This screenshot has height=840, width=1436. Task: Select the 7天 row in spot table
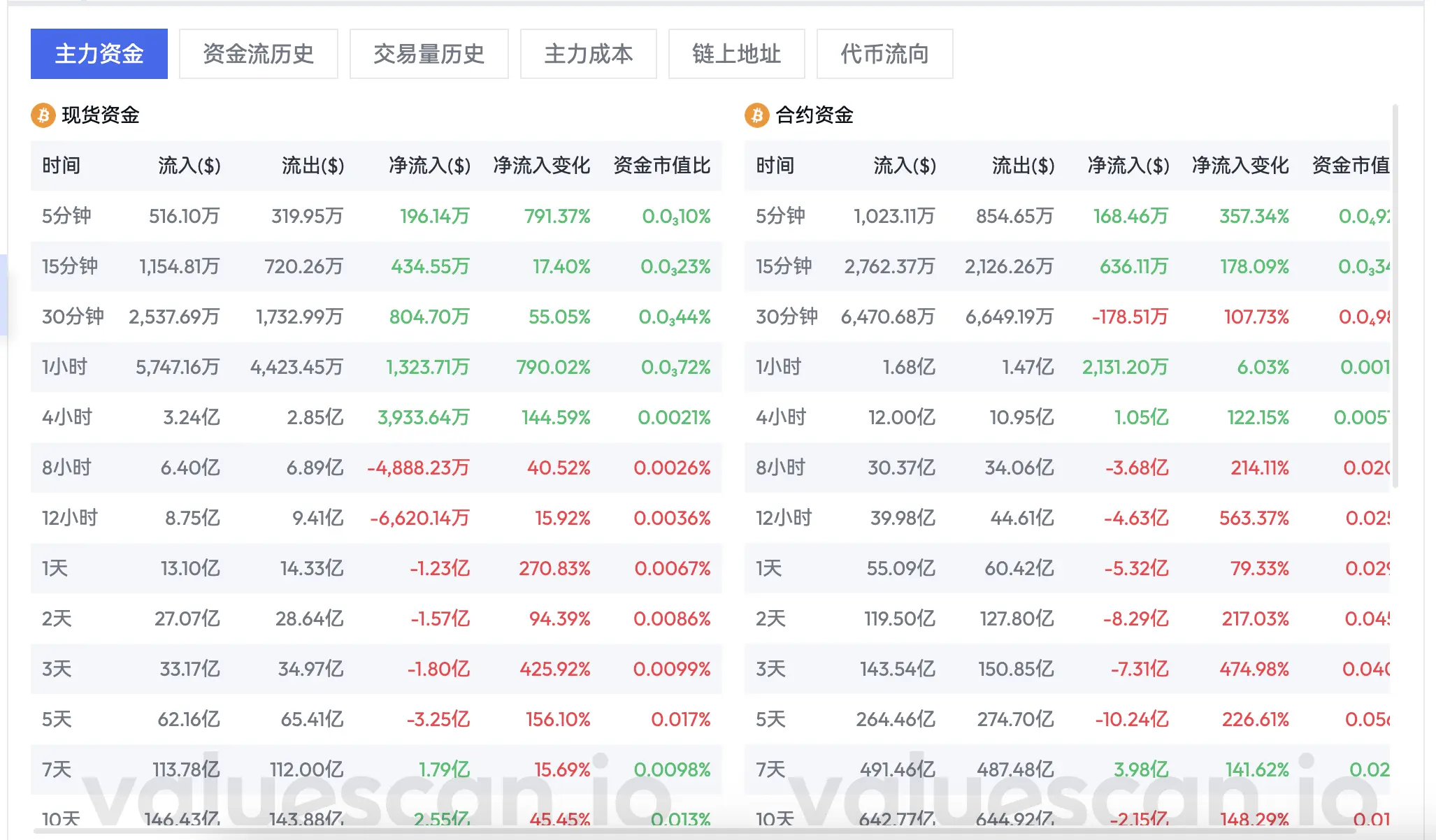click(x=57, y=769)
